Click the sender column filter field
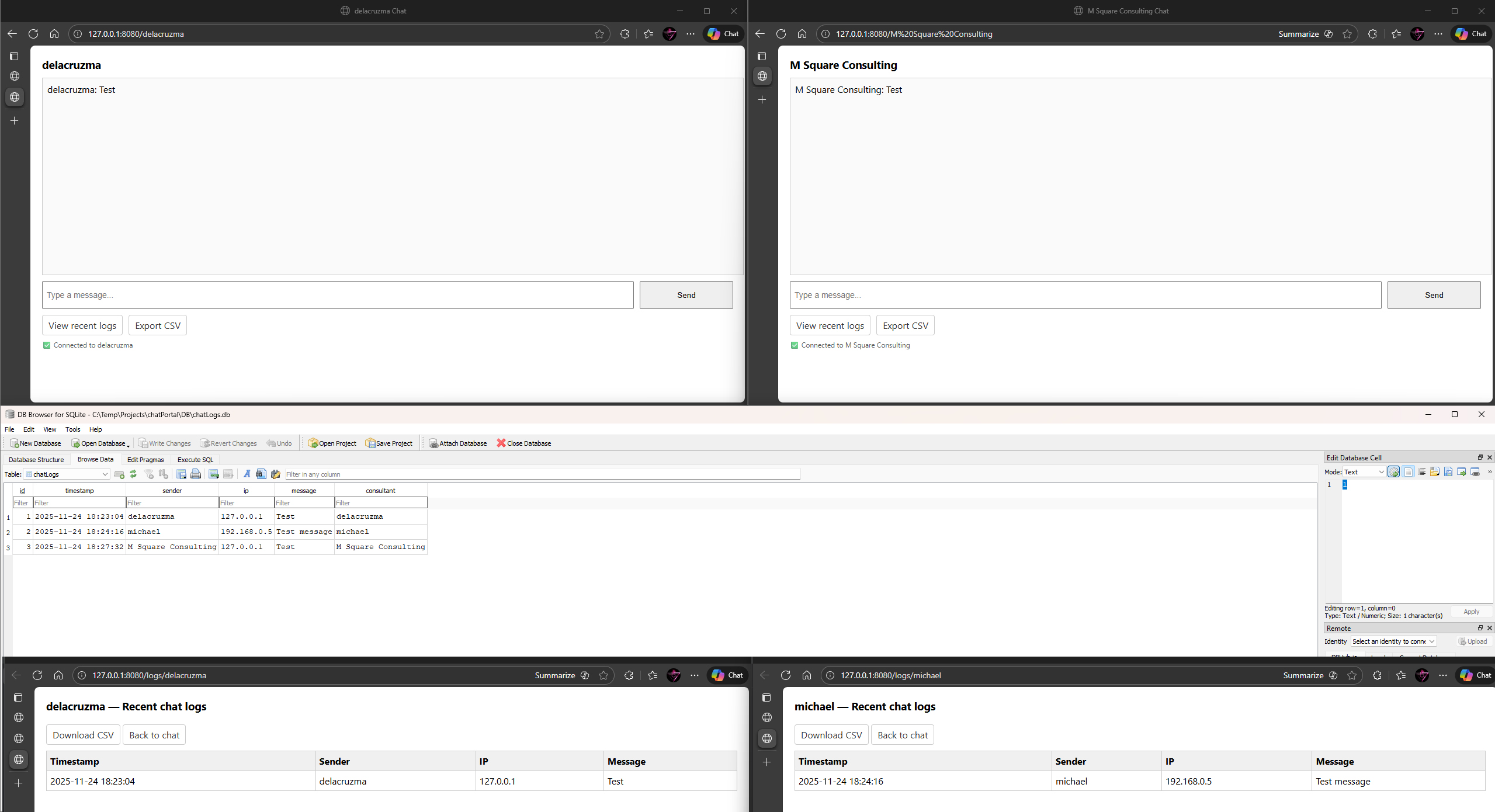 172,503
